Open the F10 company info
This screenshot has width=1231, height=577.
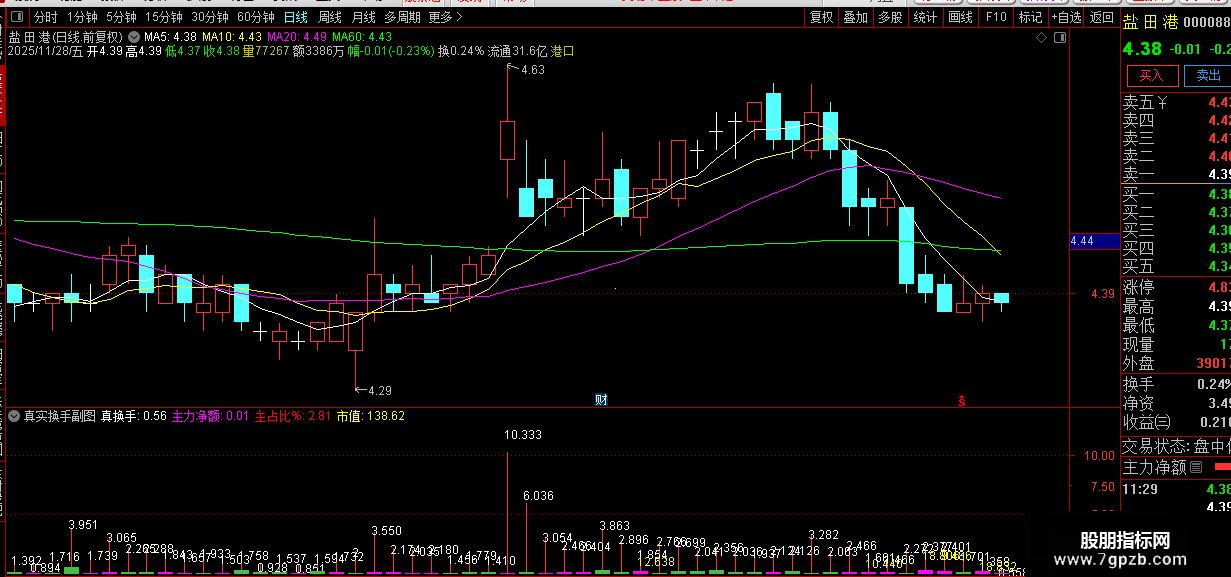(x=995, y=17)
